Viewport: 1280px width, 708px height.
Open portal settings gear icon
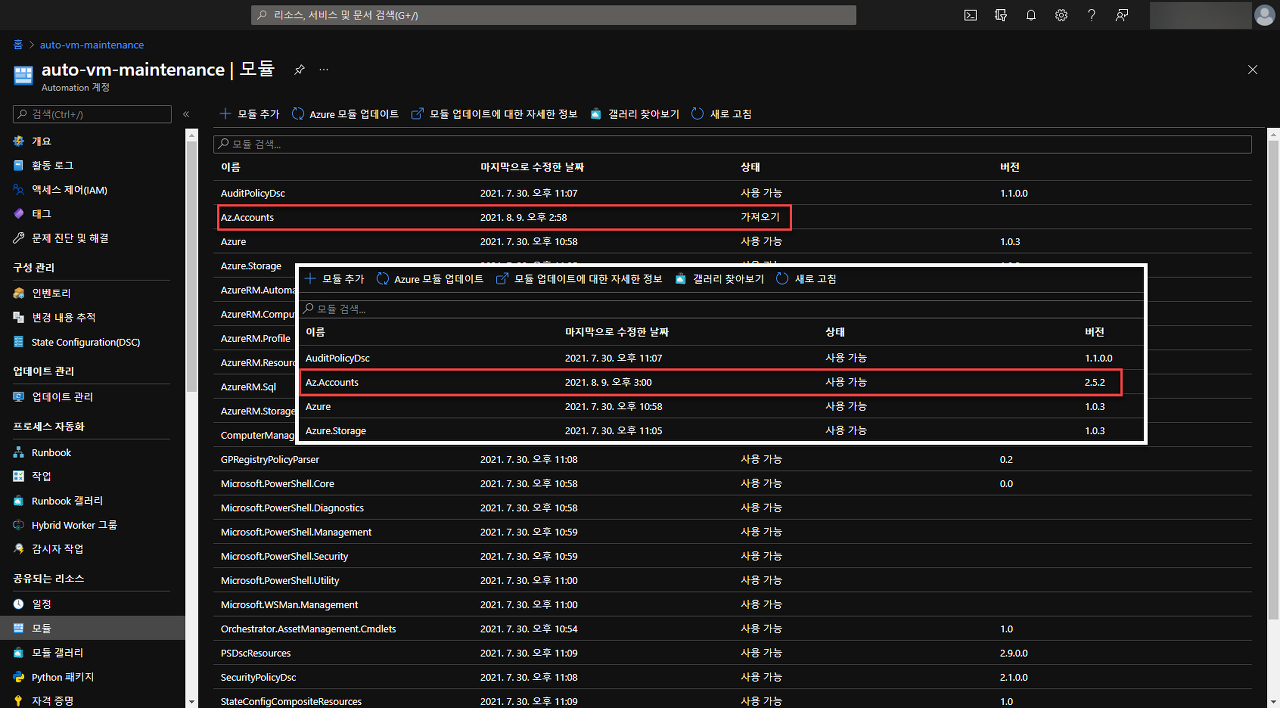pos(1061,15)
